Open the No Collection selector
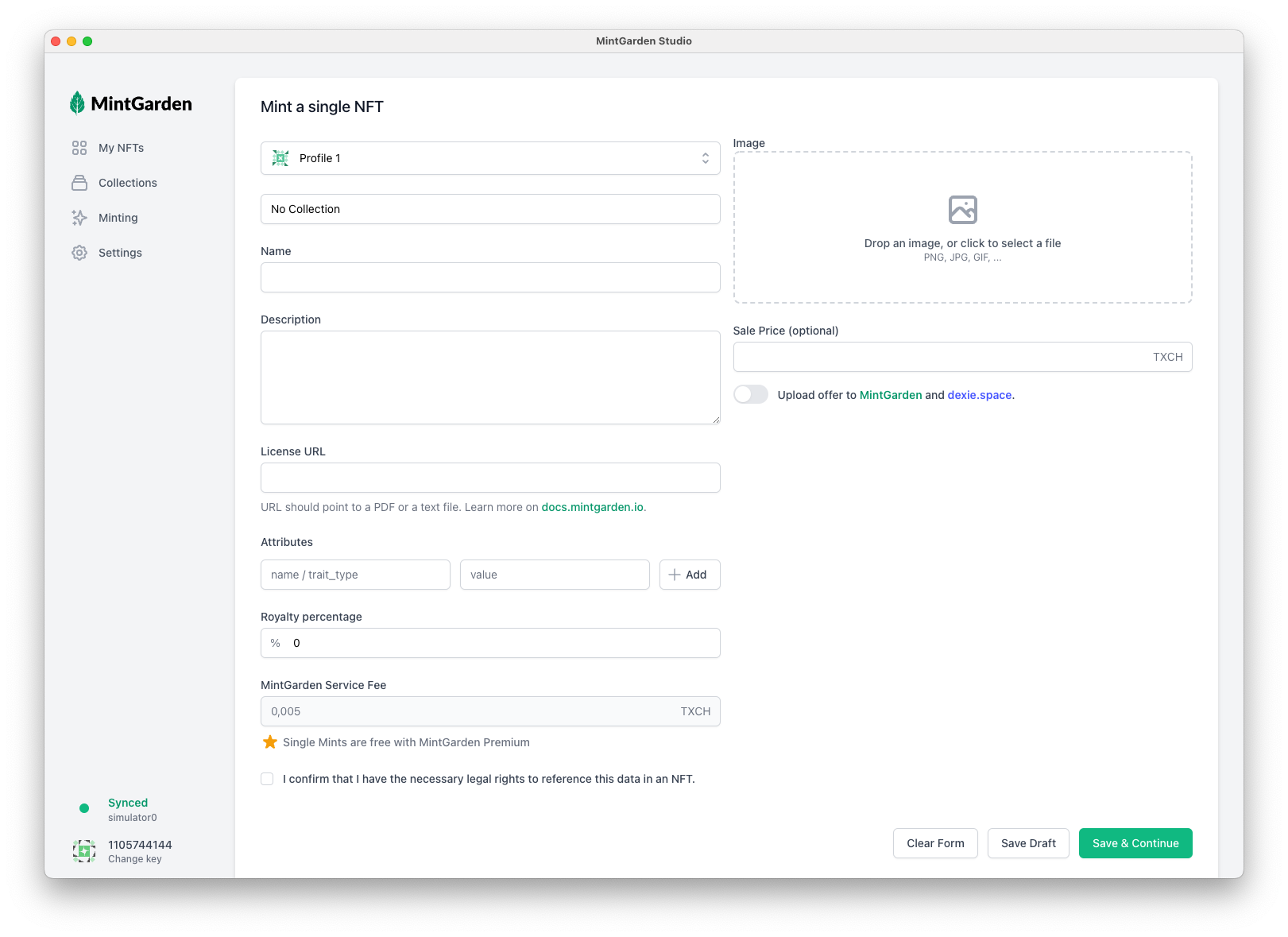Viewport: 1288px width, 937px height. click(x=490, y=209)
